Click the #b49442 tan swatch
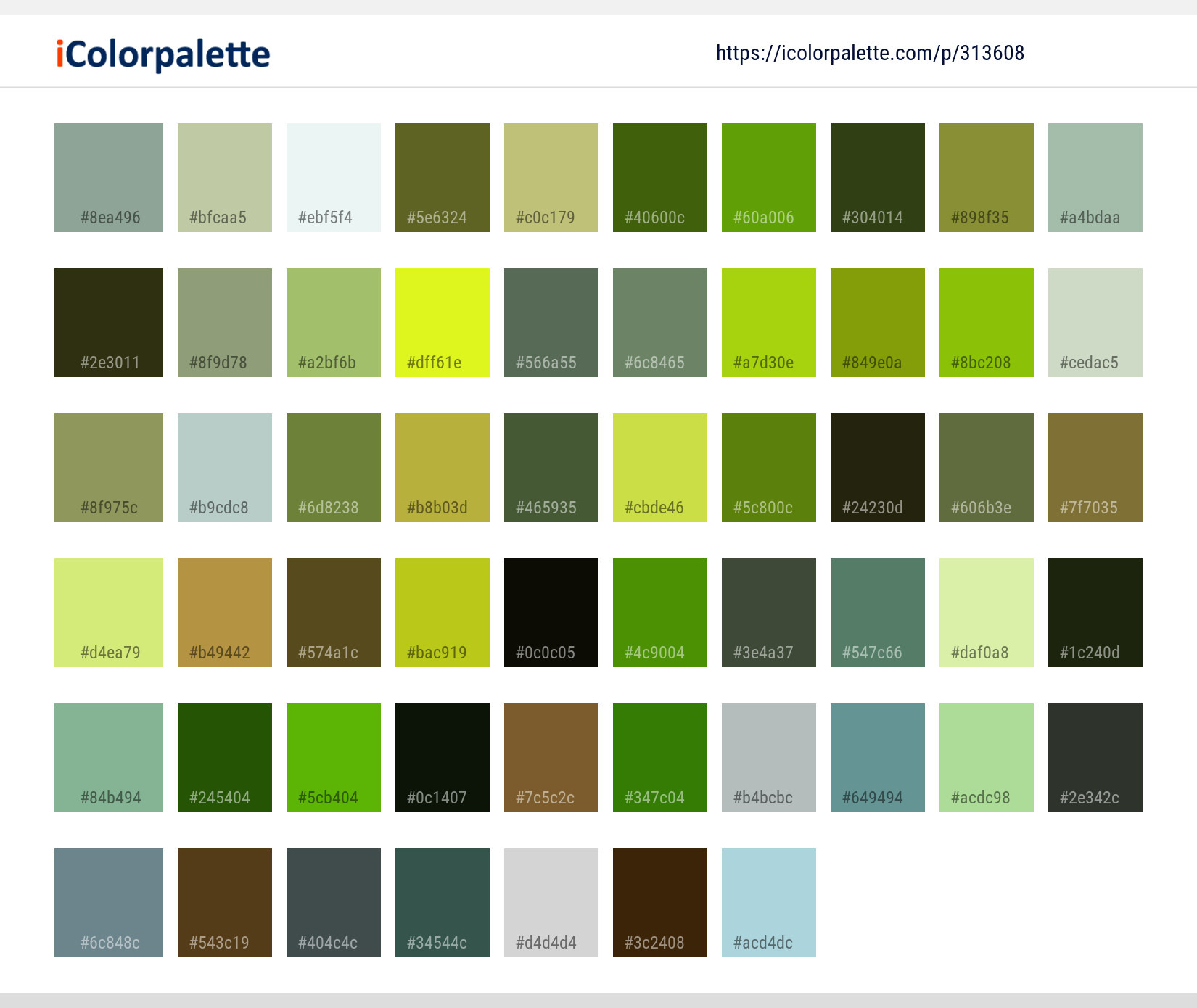1197x1008 pixels. tap(225, 613)
